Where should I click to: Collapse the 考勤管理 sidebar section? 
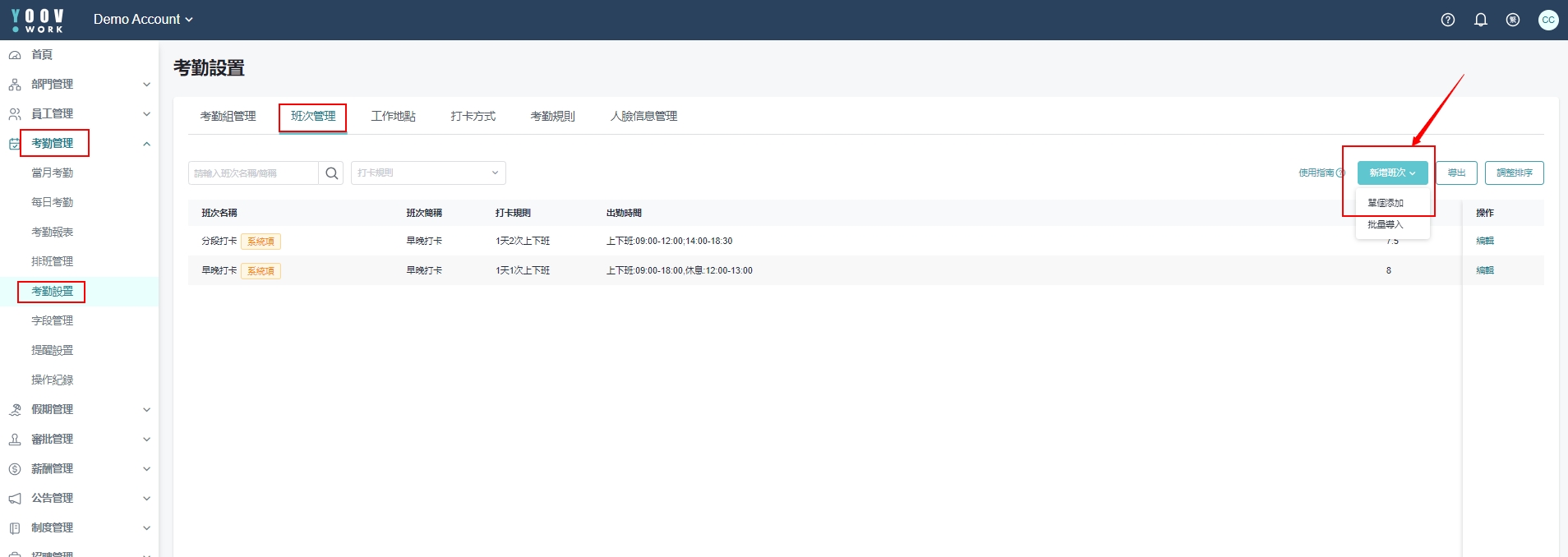click(146, 144)
